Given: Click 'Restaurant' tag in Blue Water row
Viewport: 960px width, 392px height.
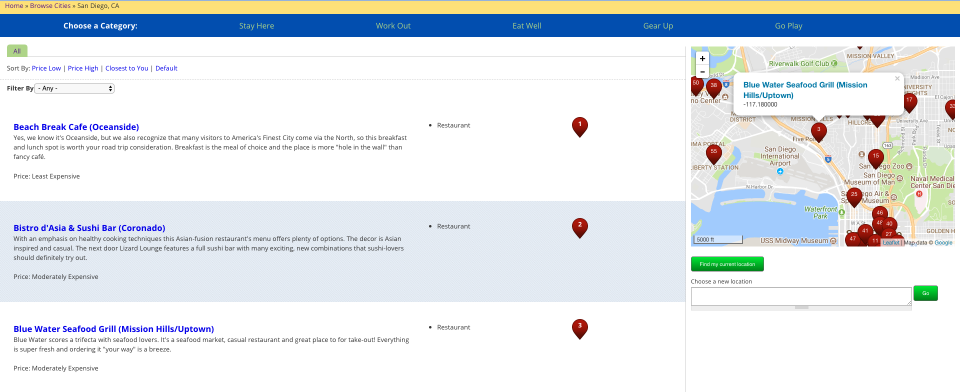Looking at the screenshot, I should tap(454, 327).
